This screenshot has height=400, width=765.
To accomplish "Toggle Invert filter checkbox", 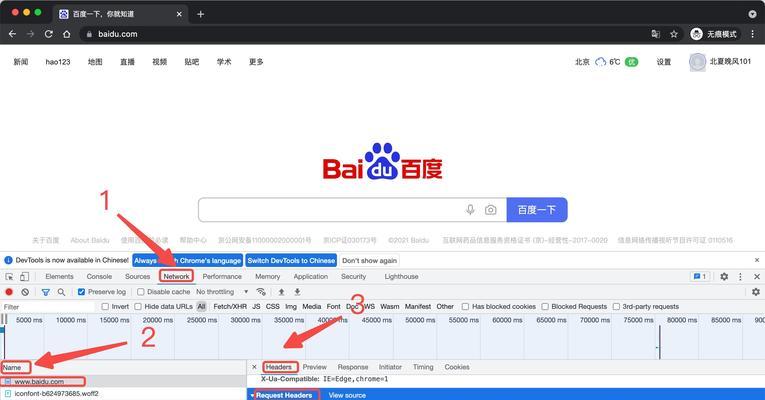I will (105, 306).
